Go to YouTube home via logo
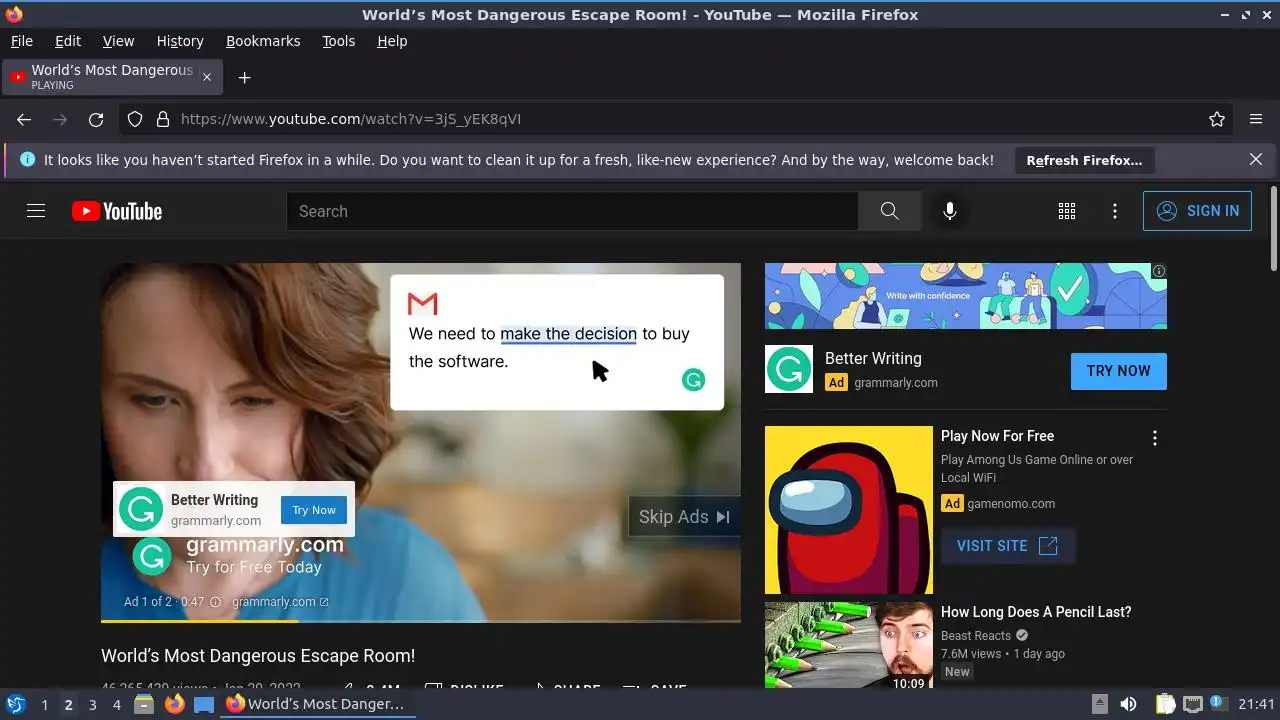Image resolution: width=1280 pixels, height=720 pixels. click(x=117, y=211)
